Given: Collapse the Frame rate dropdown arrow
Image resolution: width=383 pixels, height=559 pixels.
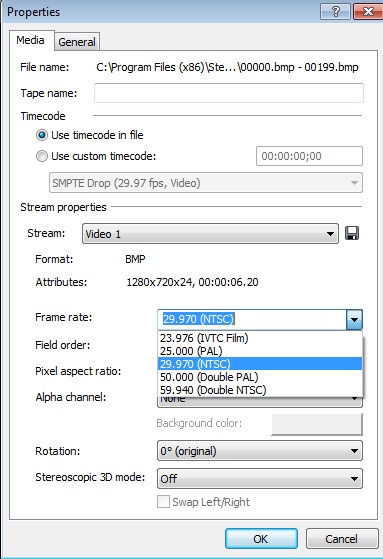Looking at the screenshot, I should coord(354,319).
